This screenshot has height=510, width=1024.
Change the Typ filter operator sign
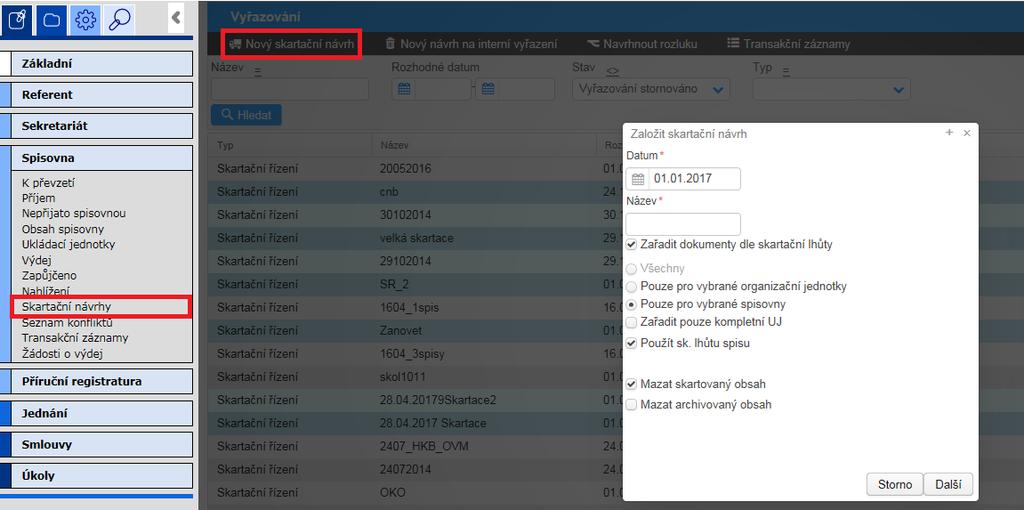tap(786, 70)
